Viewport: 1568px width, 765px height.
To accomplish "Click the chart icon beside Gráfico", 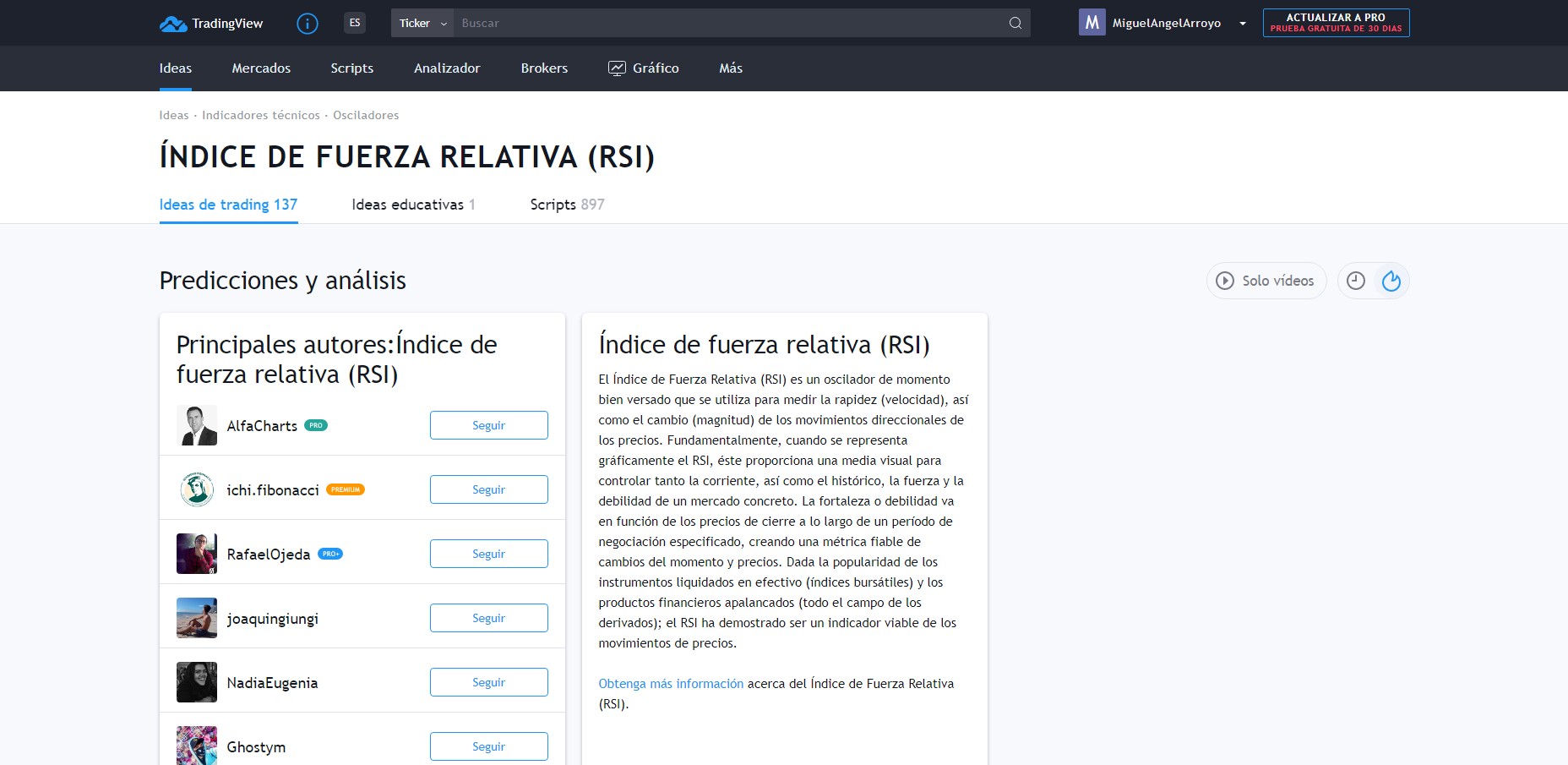I will tap(617, 68).
